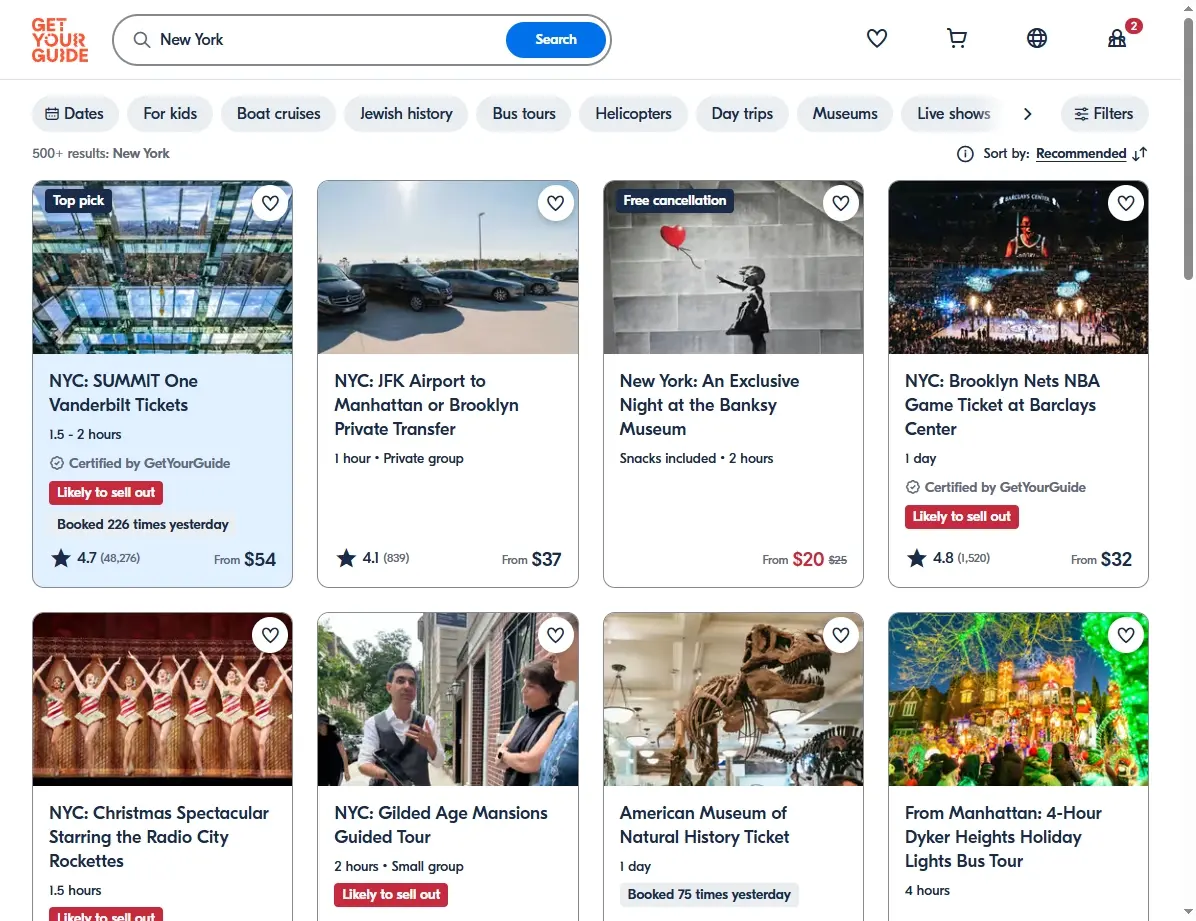The width and height of the screenshot is (1196, 921).
Task: Filter by Jewish history
Action: pyautogui.click(x=406, y=114)
